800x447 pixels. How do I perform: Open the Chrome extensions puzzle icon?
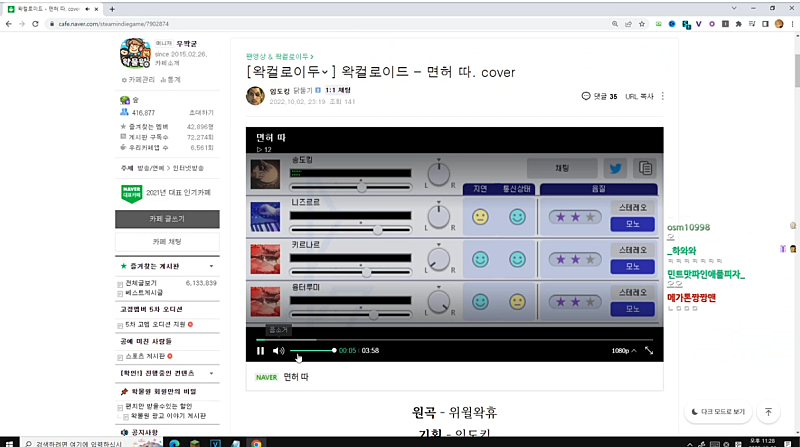(x=738, y=24)
